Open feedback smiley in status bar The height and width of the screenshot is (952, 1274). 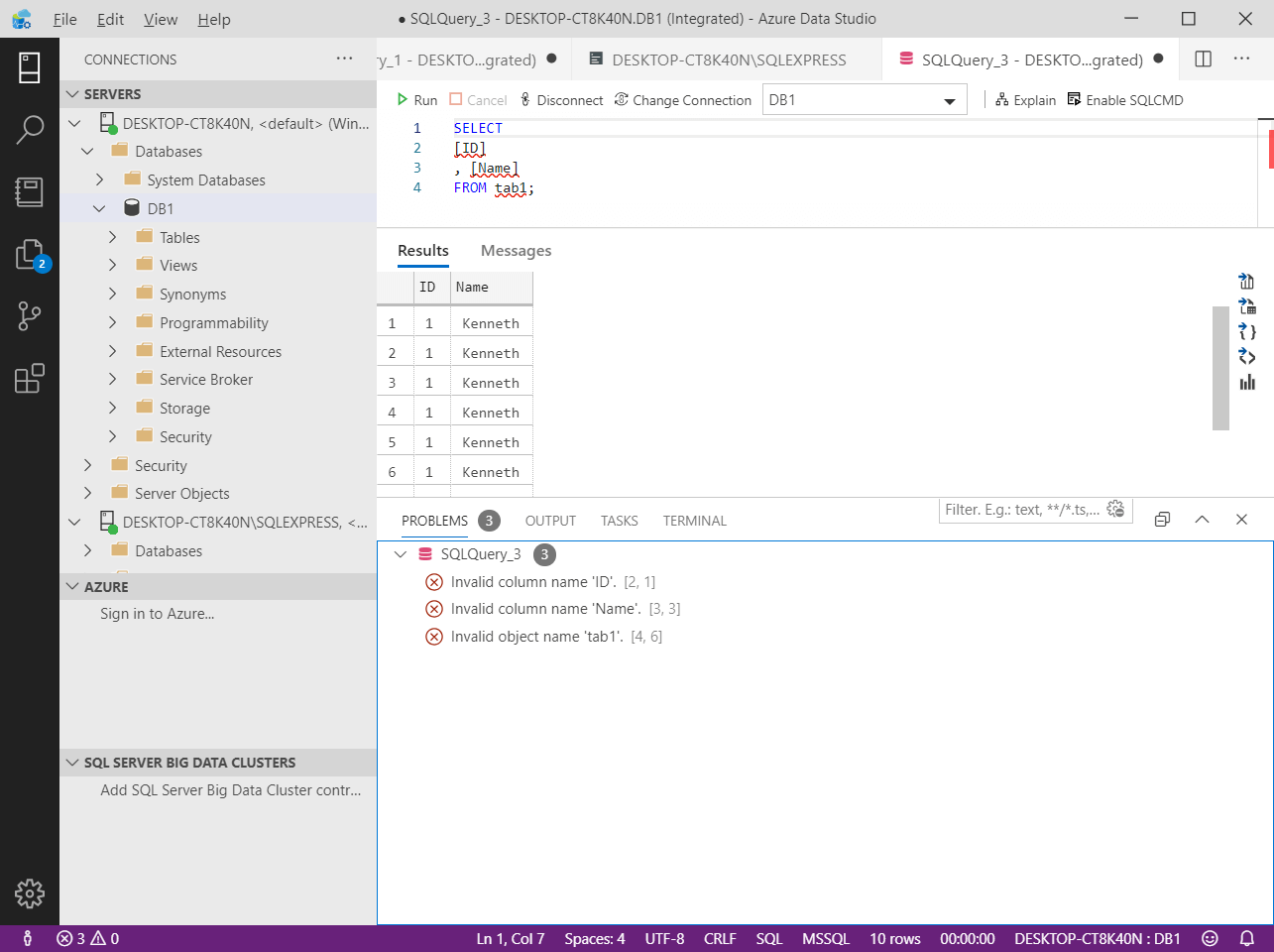pos(1210,938)
